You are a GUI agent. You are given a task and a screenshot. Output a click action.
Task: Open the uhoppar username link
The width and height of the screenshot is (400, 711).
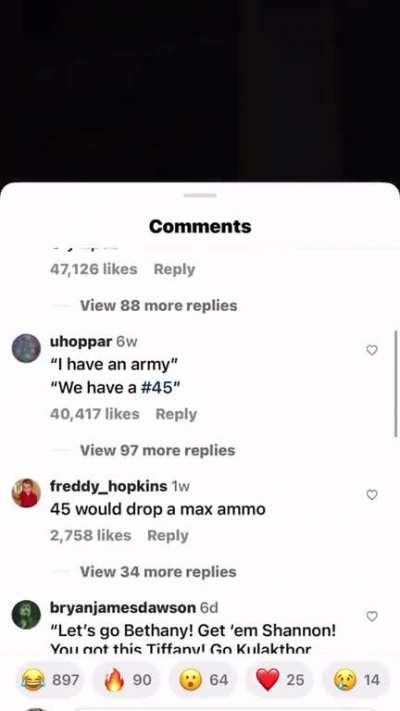81,341
